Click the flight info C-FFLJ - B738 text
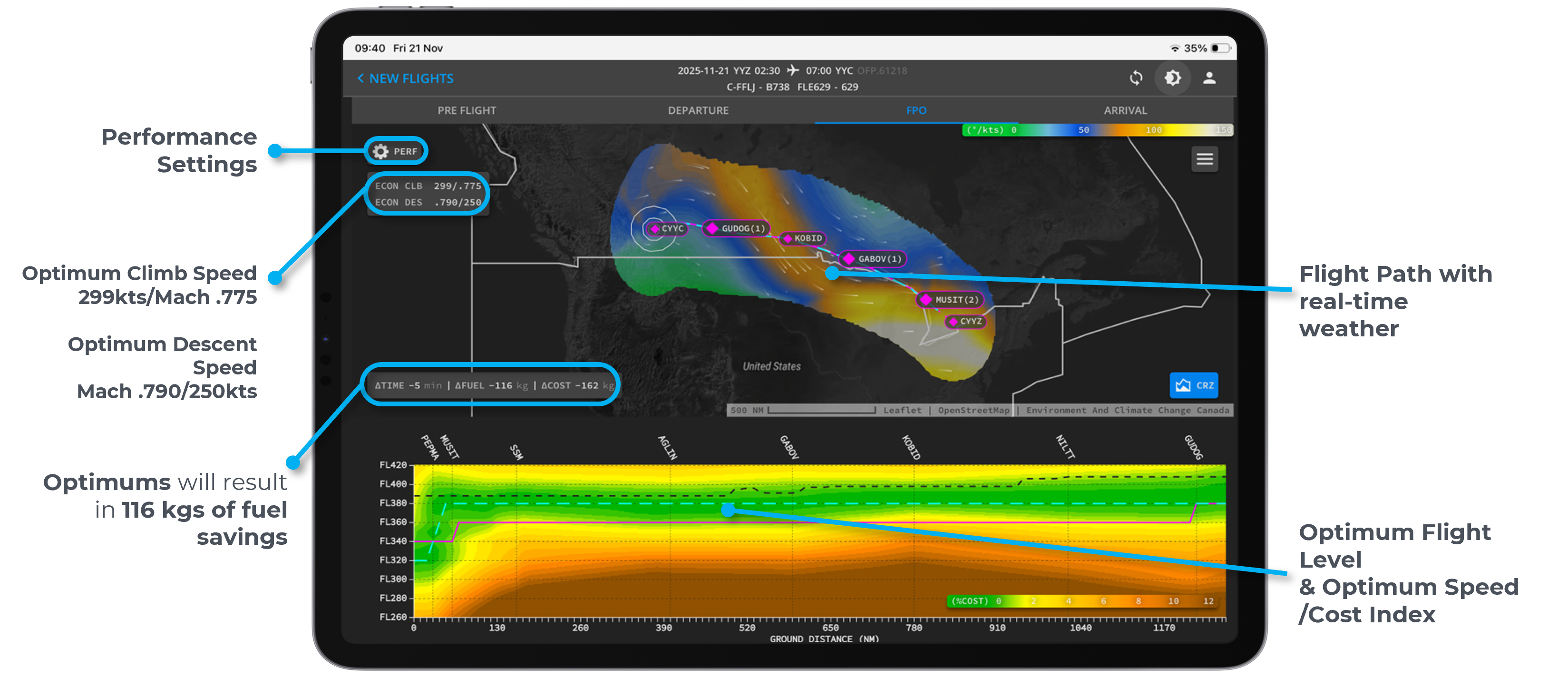The height and width of the screenshot is (678, 1568). coord(758,87)
